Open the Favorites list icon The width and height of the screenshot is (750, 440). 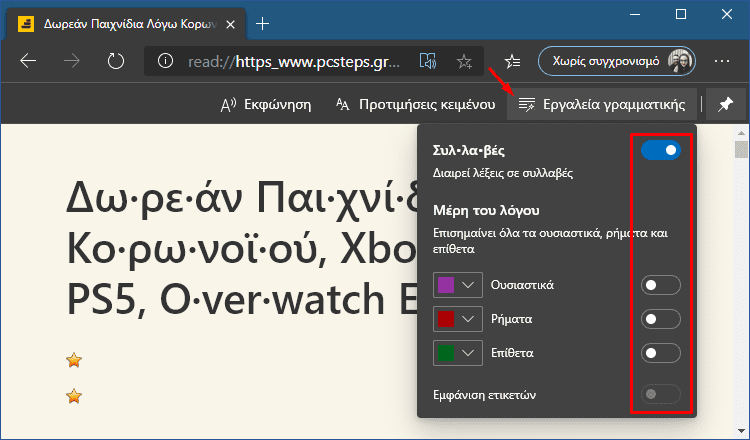(x=512, y=61)
